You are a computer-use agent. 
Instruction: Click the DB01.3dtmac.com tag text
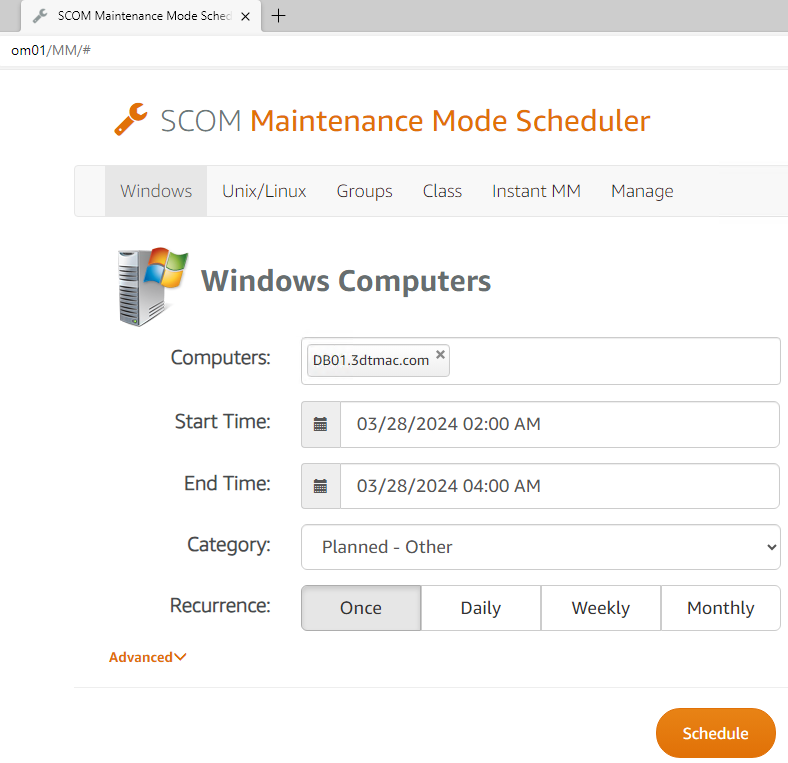click(x=371, y=360)
